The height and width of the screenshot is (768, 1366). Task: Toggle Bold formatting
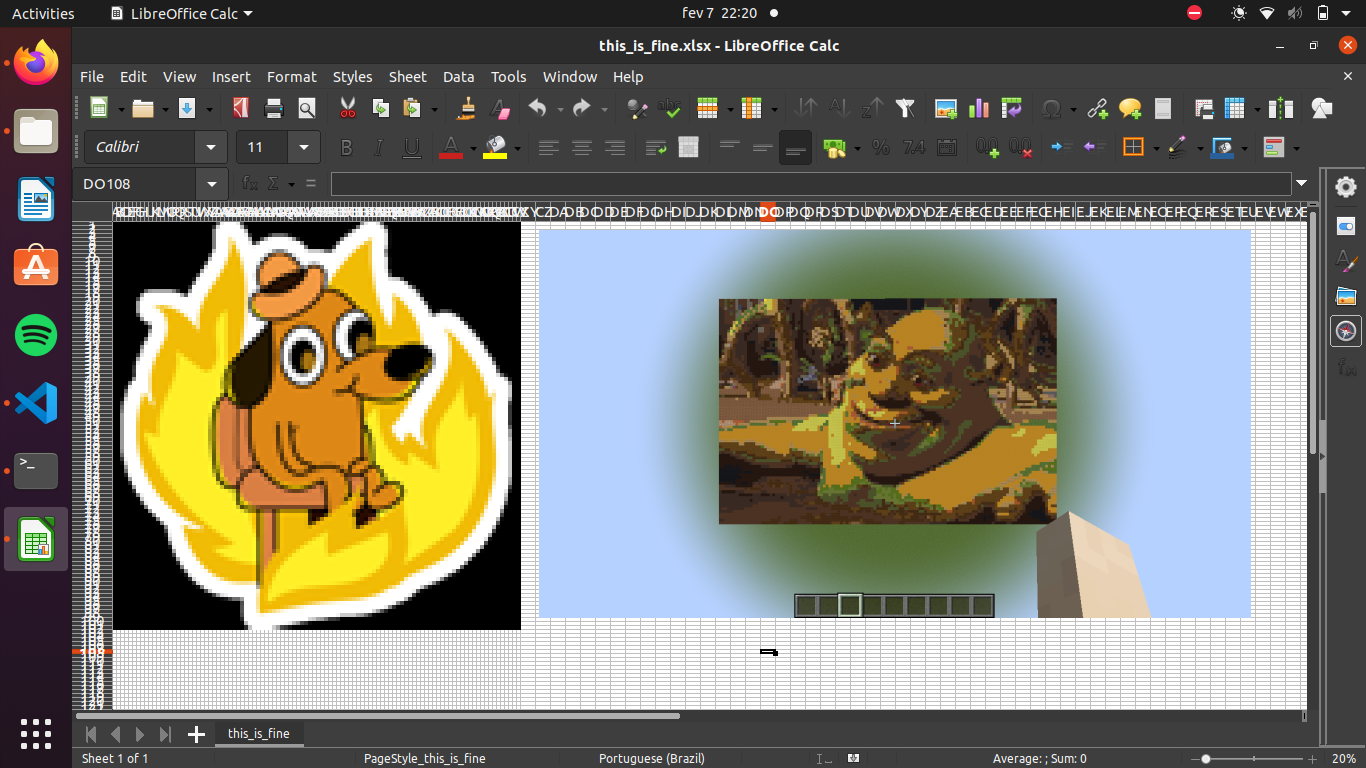346,147
